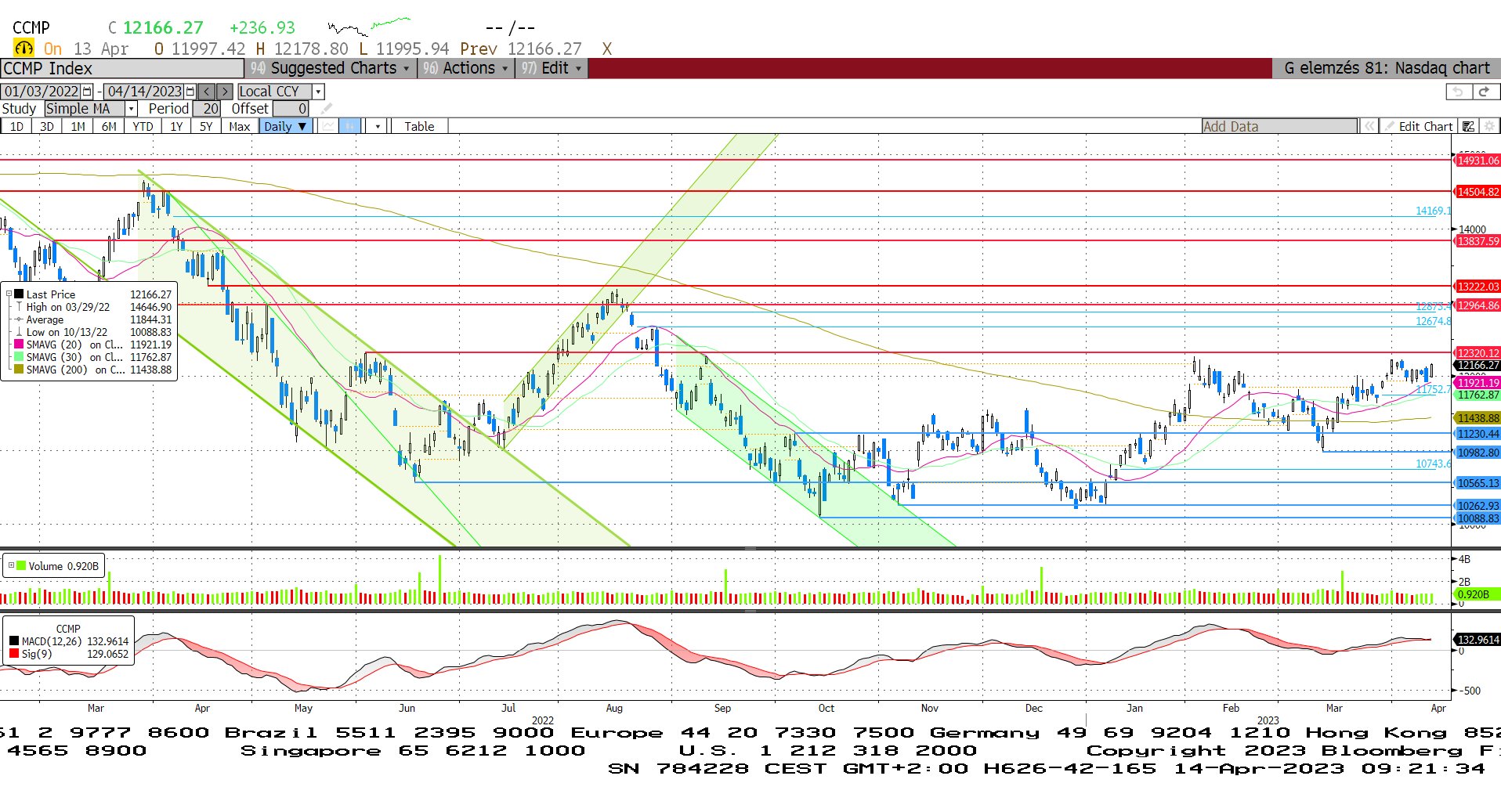Collapse the Last Price legend tree
The width and height of the screenshot is (1501, 812).
[x=9, y=294]
